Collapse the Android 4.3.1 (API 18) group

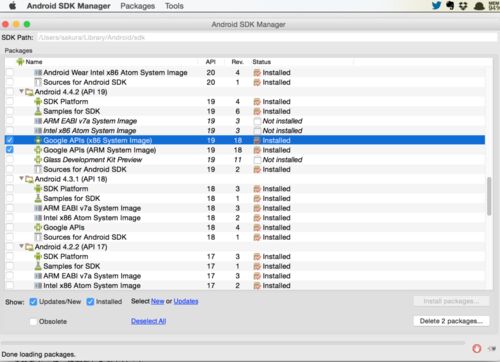coord(21,179)
